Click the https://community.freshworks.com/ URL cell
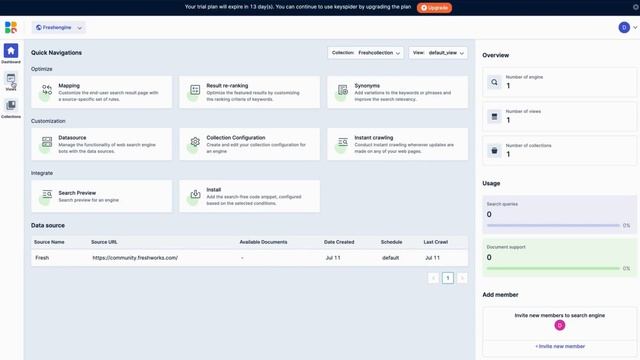 coord(135,258)
